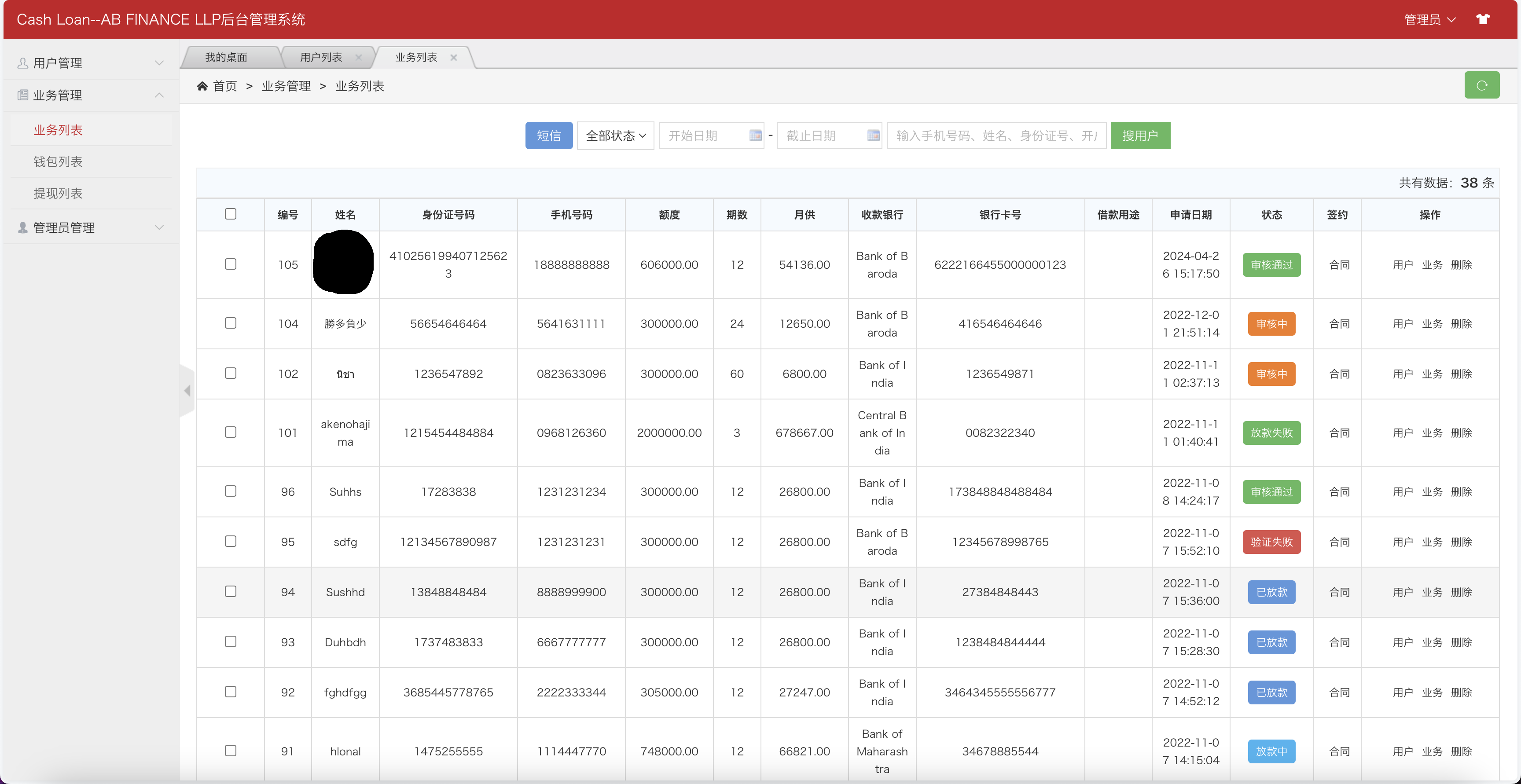This screenshot has width=1521, height=784.
Task: Click the skin theme shirt icon
Action: click(x=1483, y=19)
